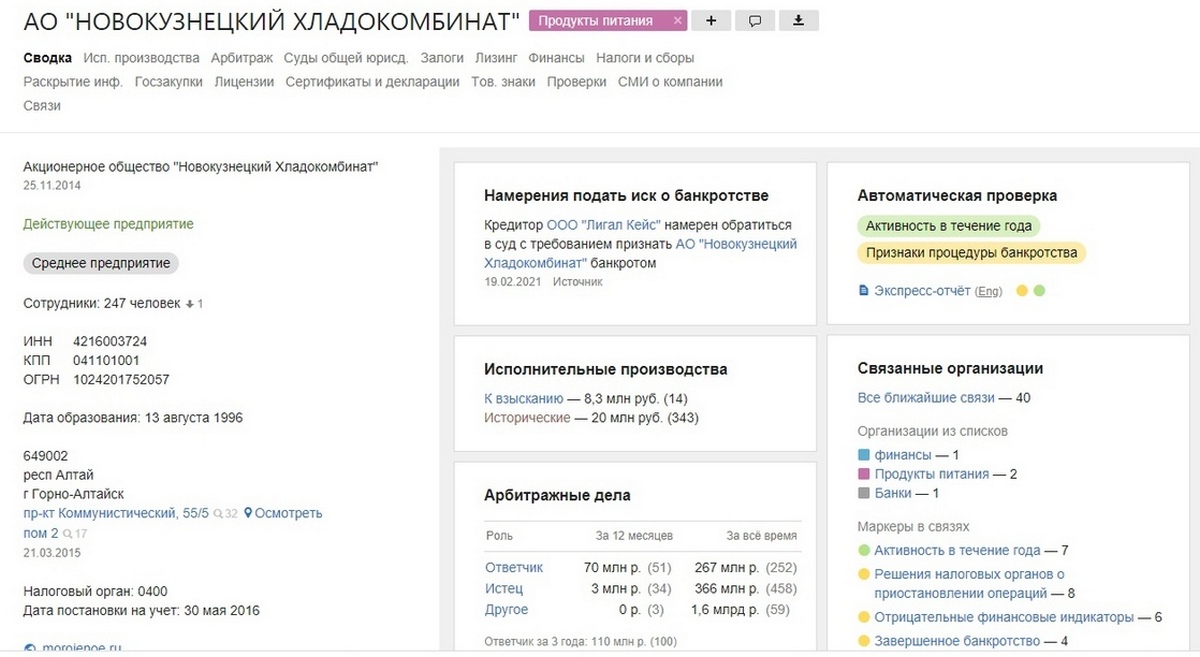Open the Арбитраж tab
Viewport: 1200px width, 657px height.
pos(242,58)
